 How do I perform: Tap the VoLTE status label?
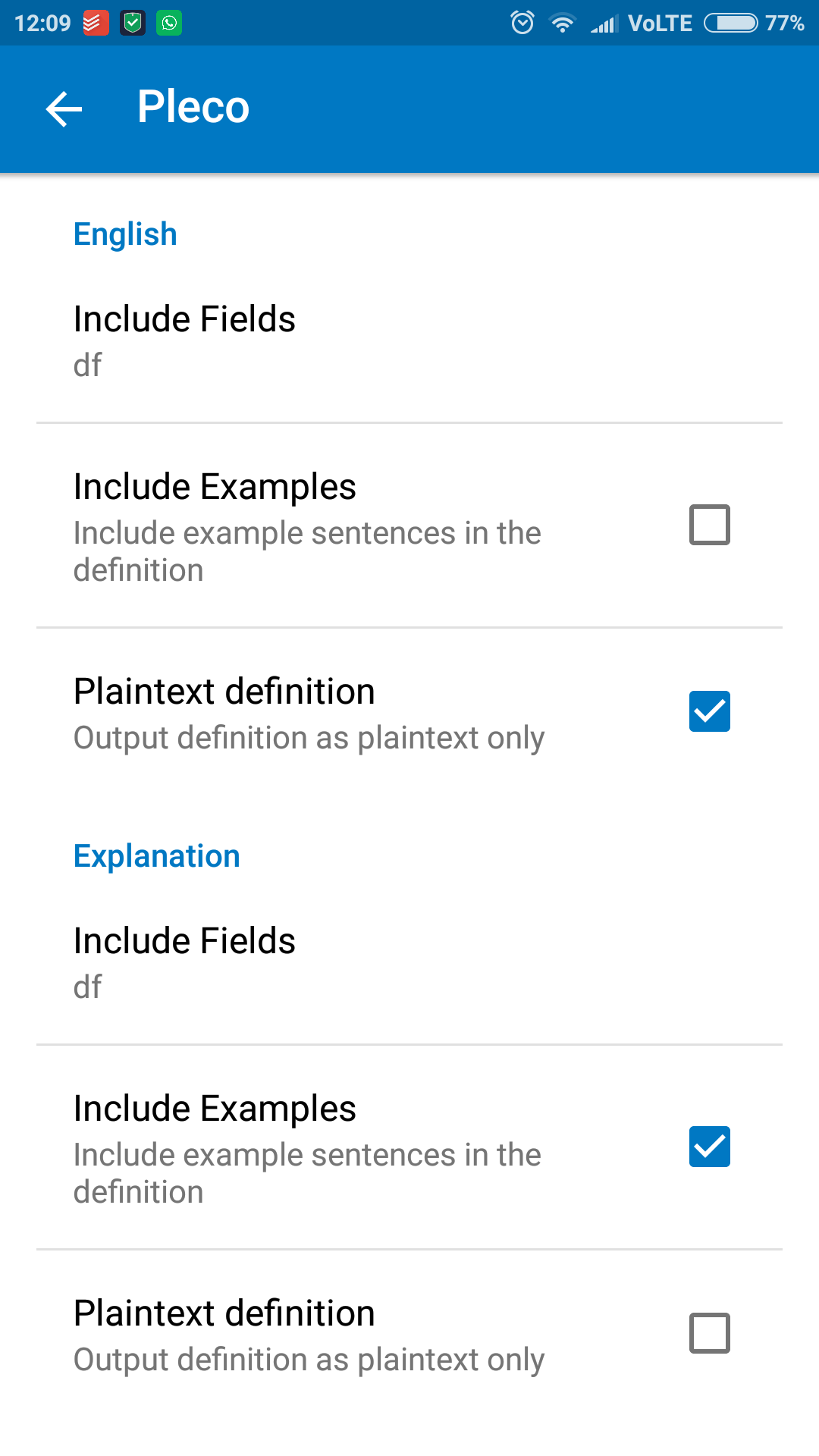660,24
